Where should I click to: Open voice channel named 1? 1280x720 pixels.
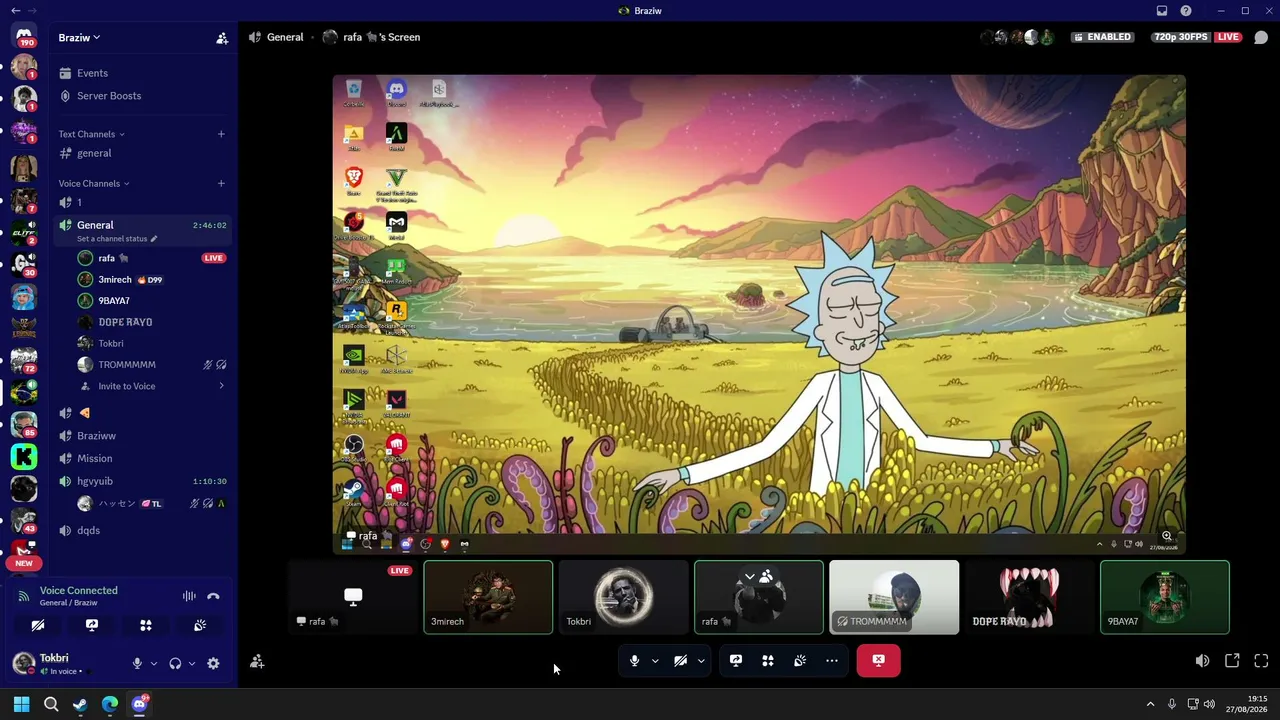coord(144,202)
